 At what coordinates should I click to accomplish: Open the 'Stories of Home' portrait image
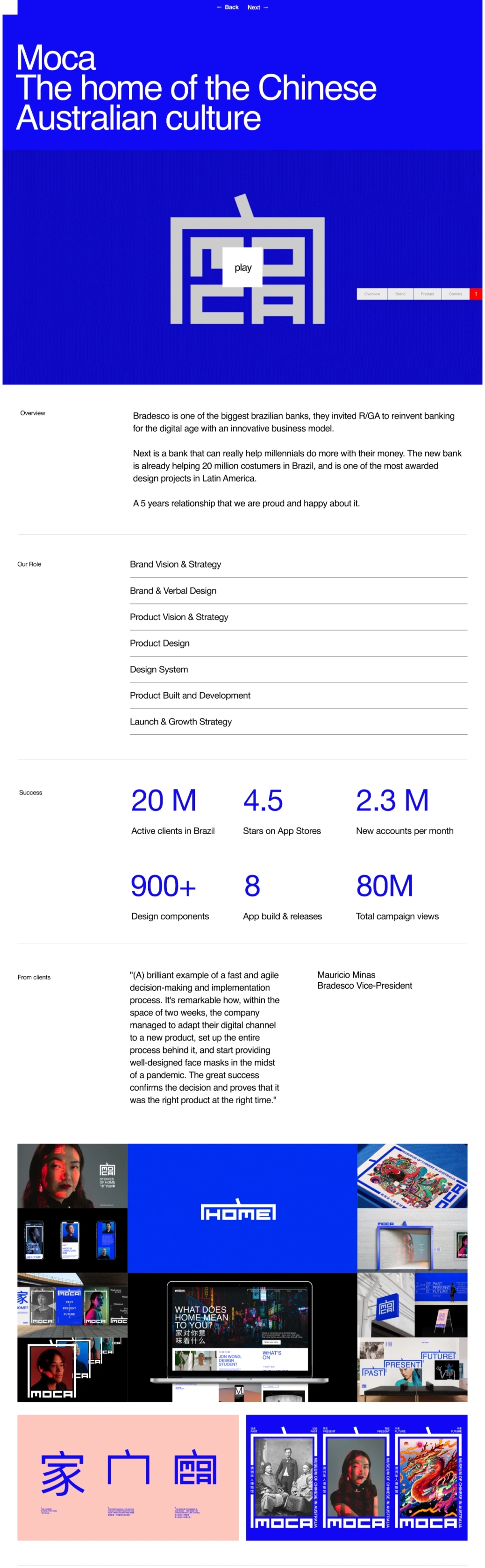[72, 1175]
